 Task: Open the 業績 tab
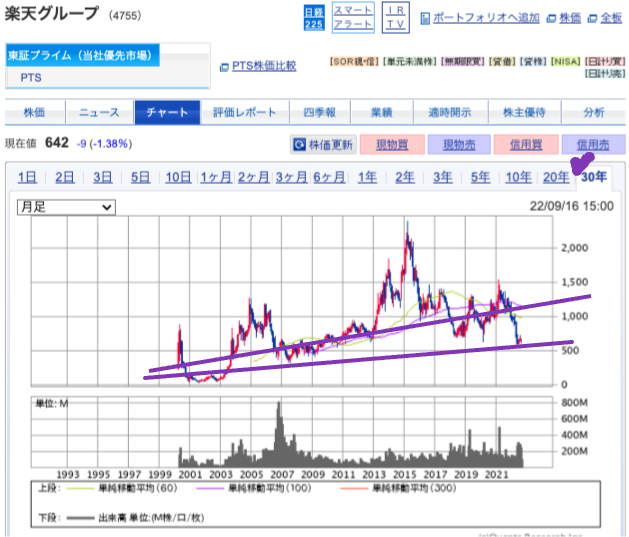(381, 113)
